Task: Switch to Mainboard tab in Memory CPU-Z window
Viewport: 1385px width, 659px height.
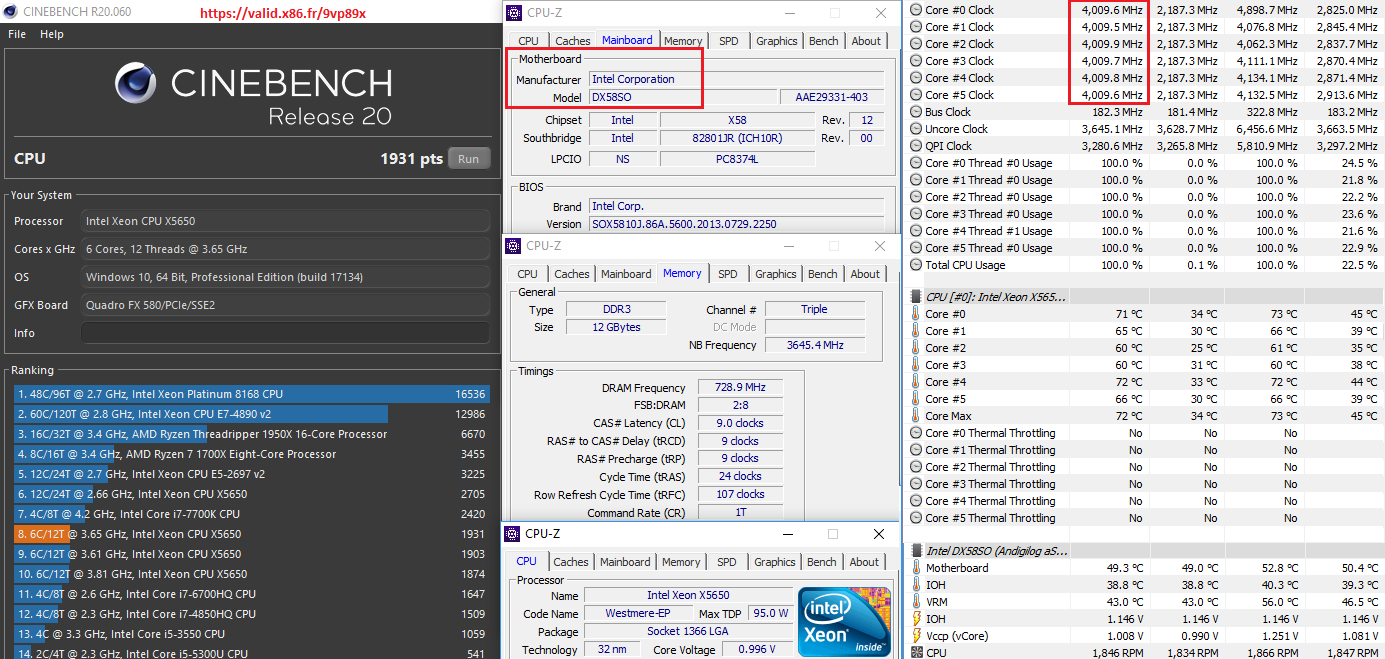Action: [x=626, y=274]
